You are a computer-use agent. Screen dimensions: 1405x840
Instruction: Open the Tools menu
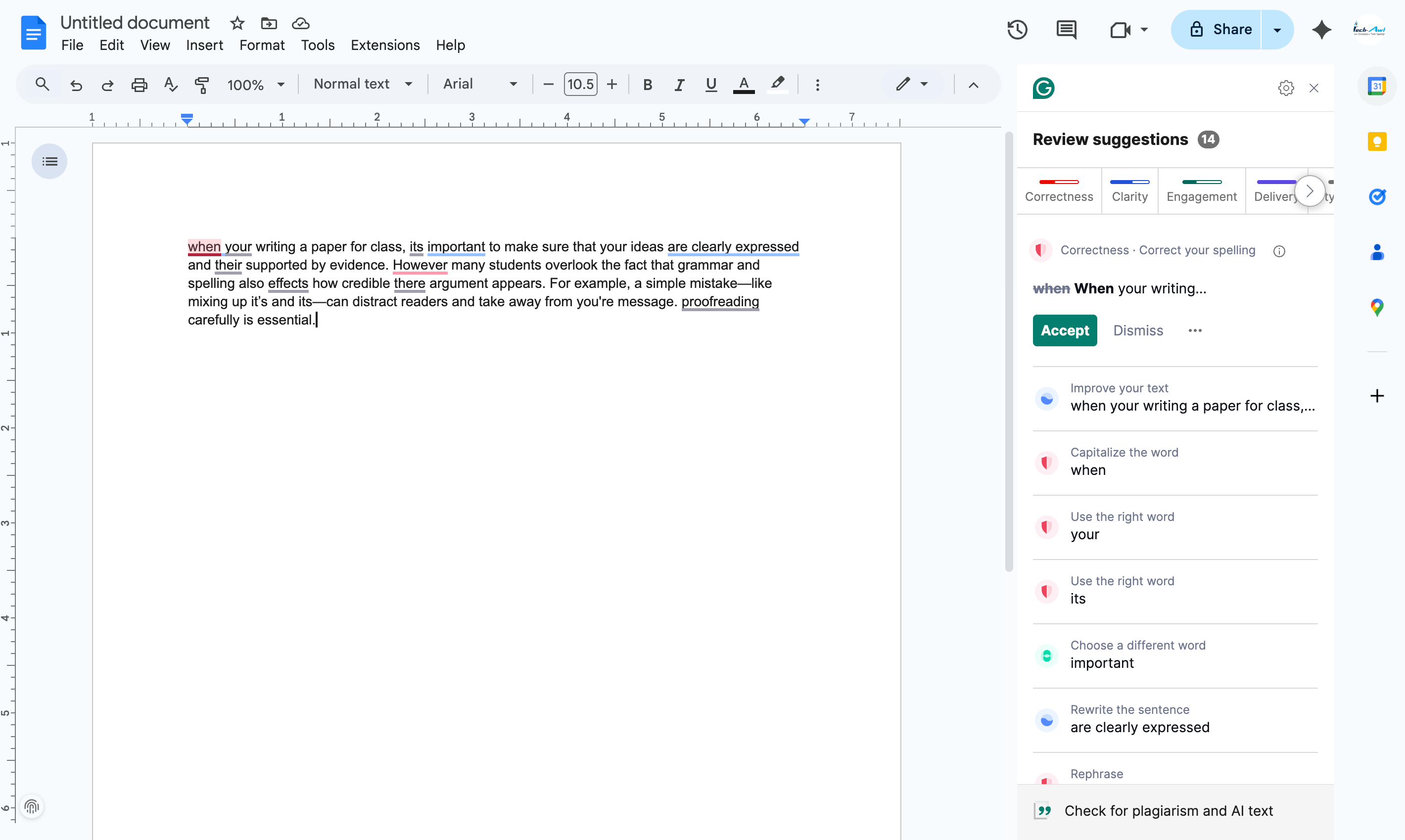coord(318,46)
